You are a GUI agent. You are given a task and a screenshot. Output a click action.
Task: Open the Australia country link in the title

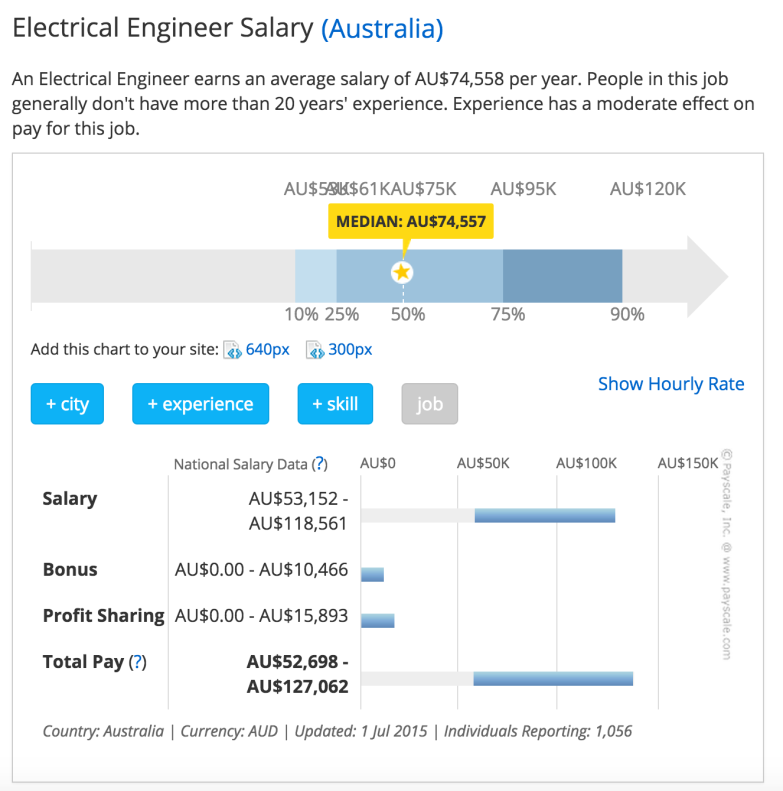pyautogui.click(x=382, y=29)
